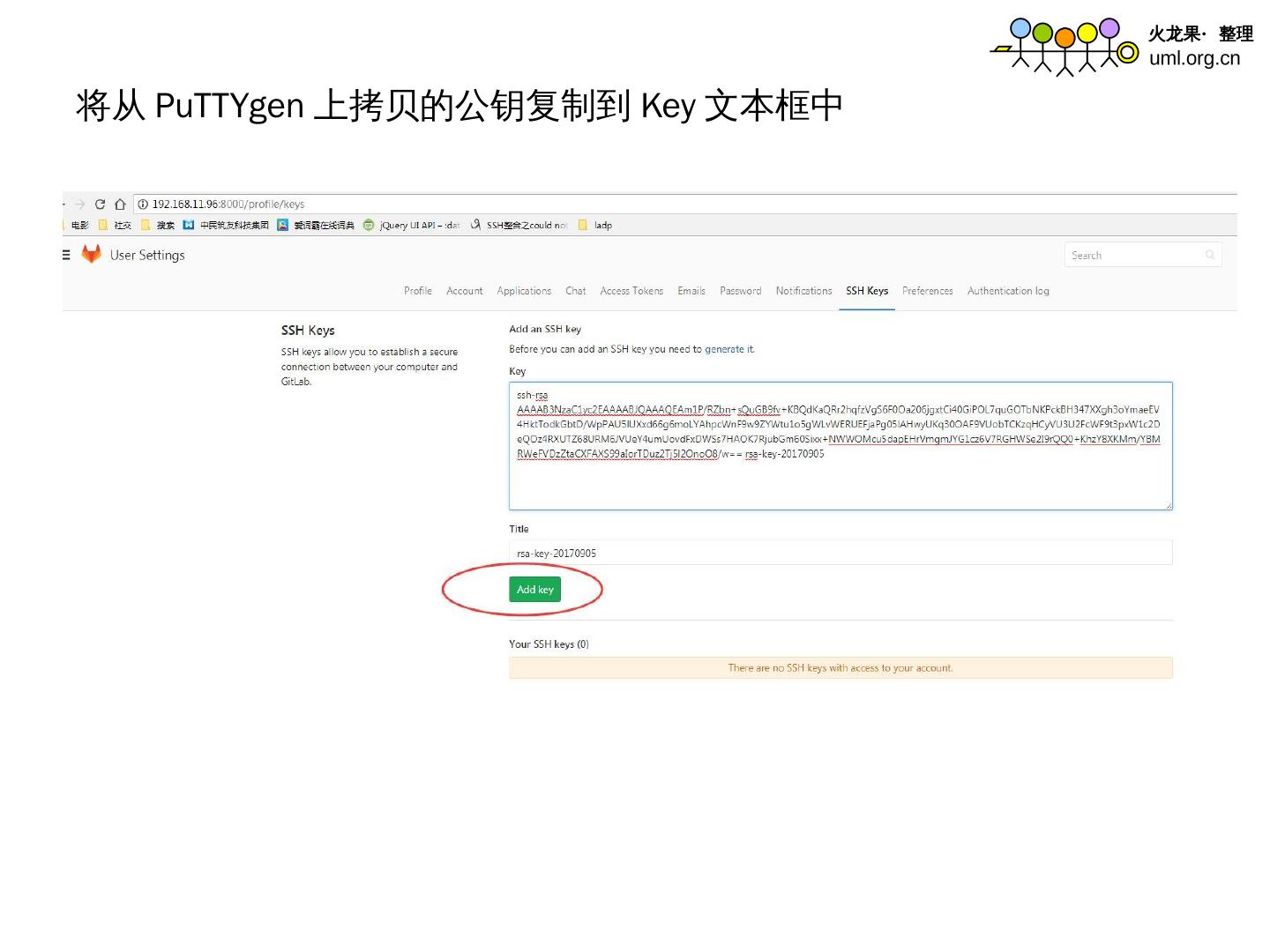Select the Password tab
1270x952 pixels.
pos(741,291)
